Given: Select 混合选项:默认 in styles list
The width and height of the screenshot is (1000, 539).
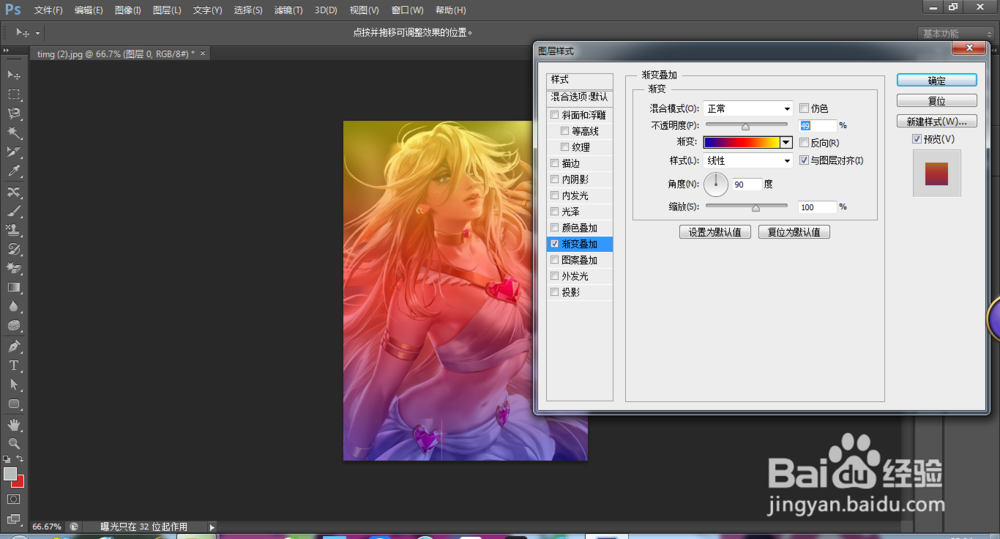Looking at the screenshot, I should tap(580, 97).
